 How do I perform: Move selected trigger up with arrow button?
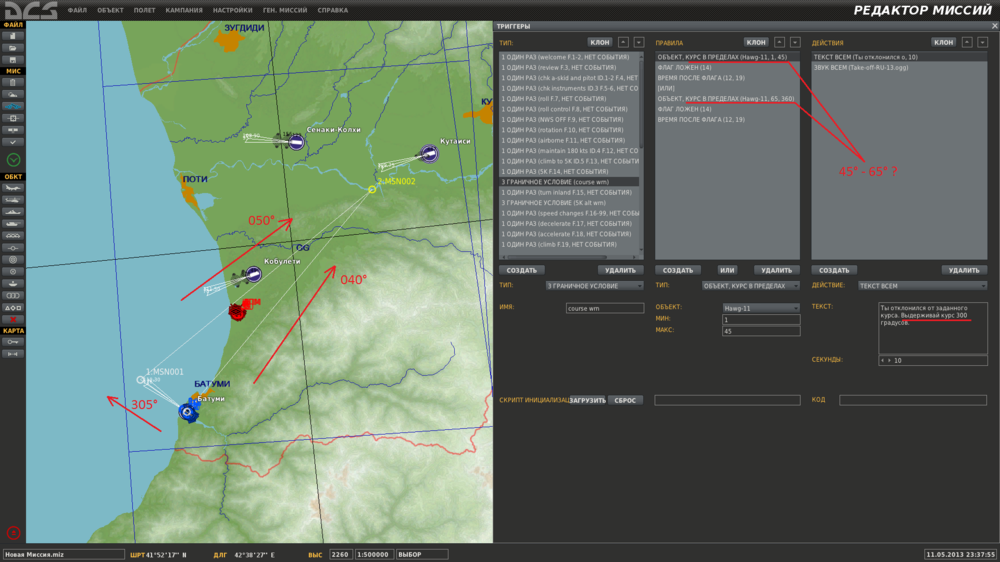tap(623, 43)
